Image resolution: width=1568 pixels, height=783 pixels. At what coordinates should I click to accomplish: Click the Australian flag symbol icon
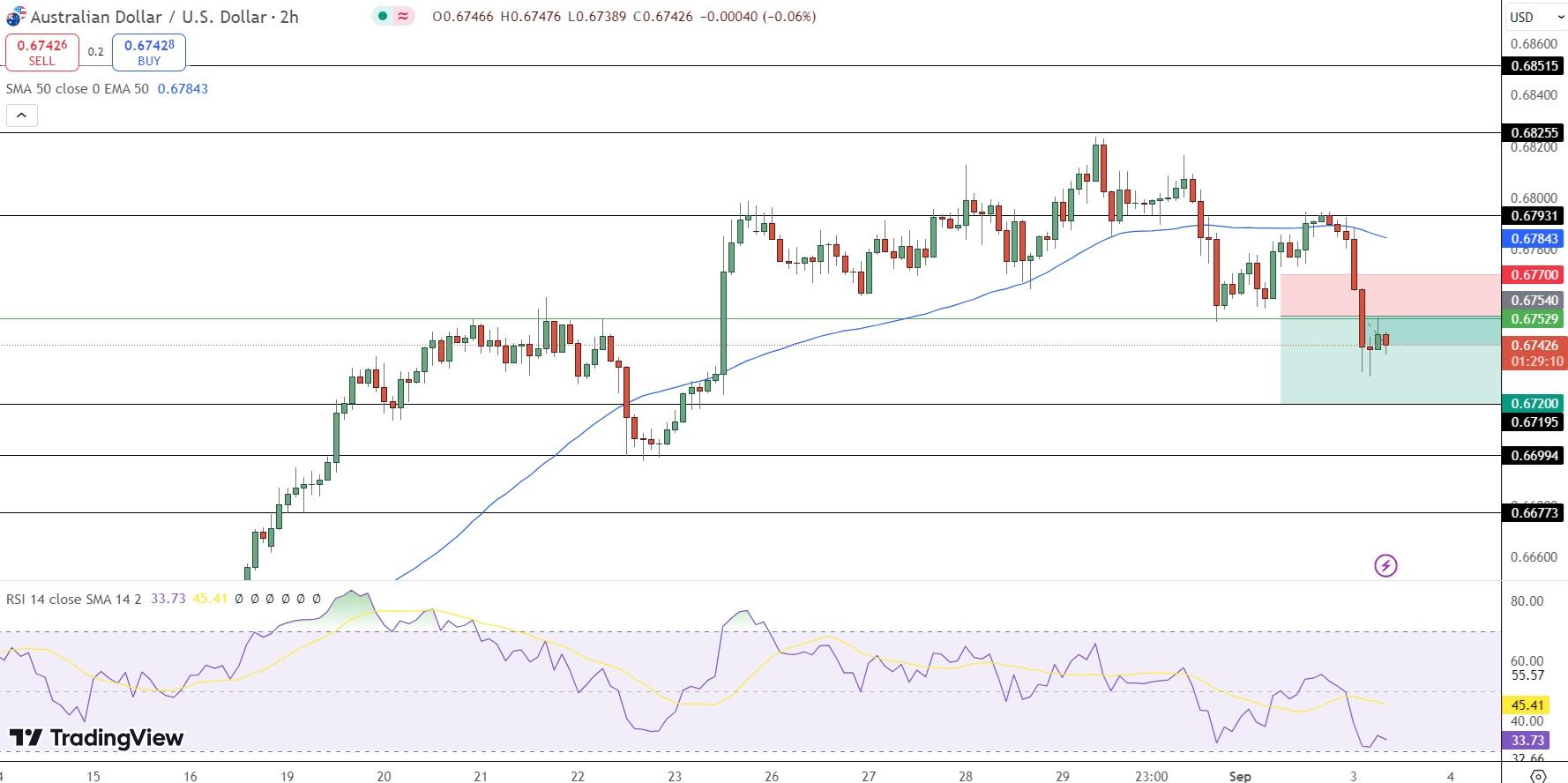pyautogui.click(x=16, y=17)
